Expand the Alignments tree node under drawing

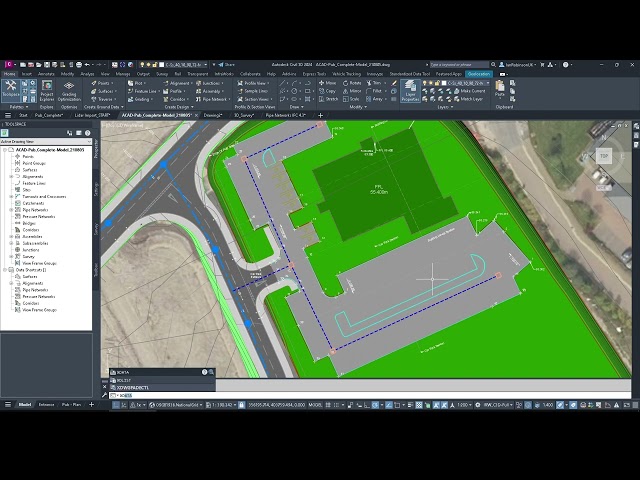coord(11,176)
